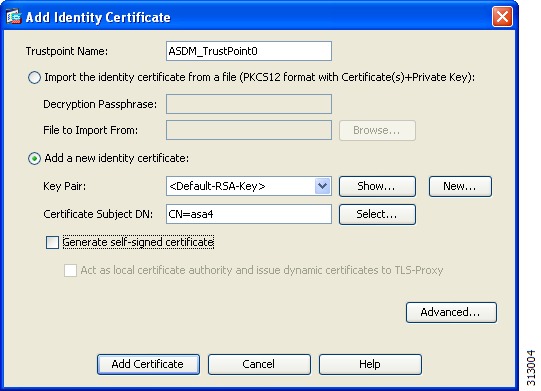Edit the Trustpoint Name field
The width and height of the screenshot is (541, 391).
[249, 51]
